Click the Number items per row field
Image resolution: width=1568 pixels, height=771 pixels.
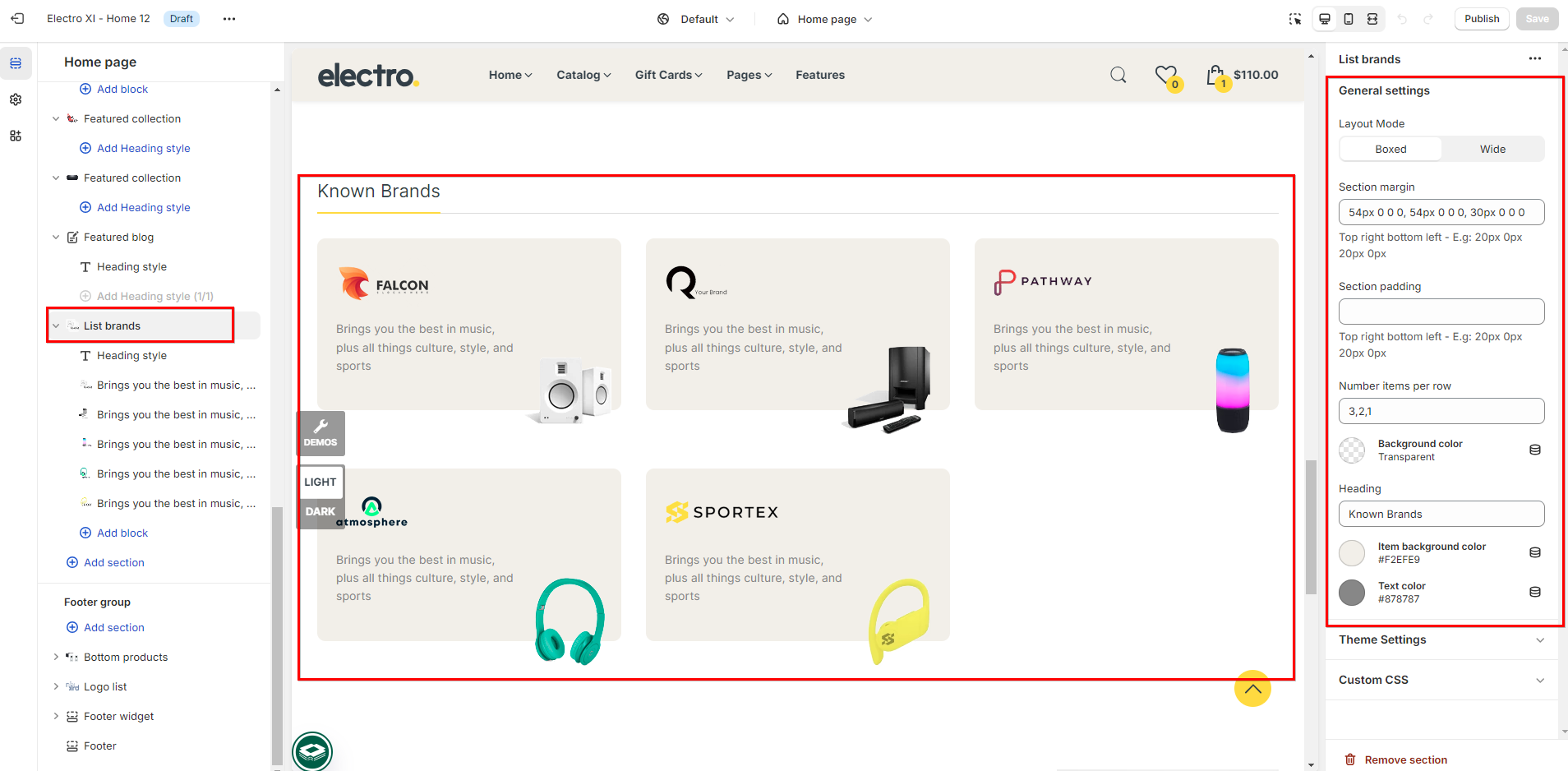coord(1441,411)
